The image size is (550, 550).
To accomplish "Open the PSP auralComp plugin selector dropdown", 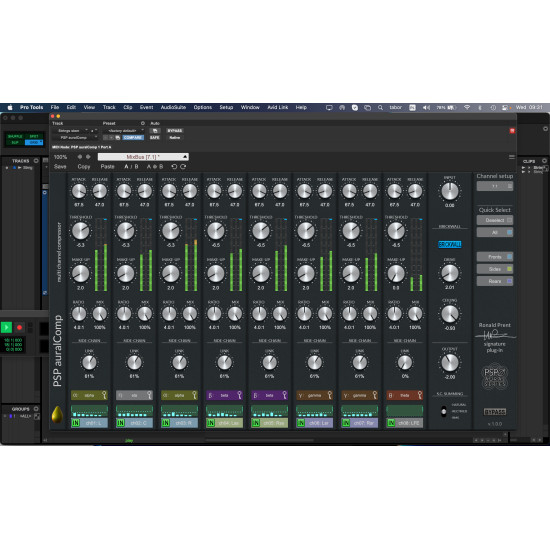I will coord(75,138).
